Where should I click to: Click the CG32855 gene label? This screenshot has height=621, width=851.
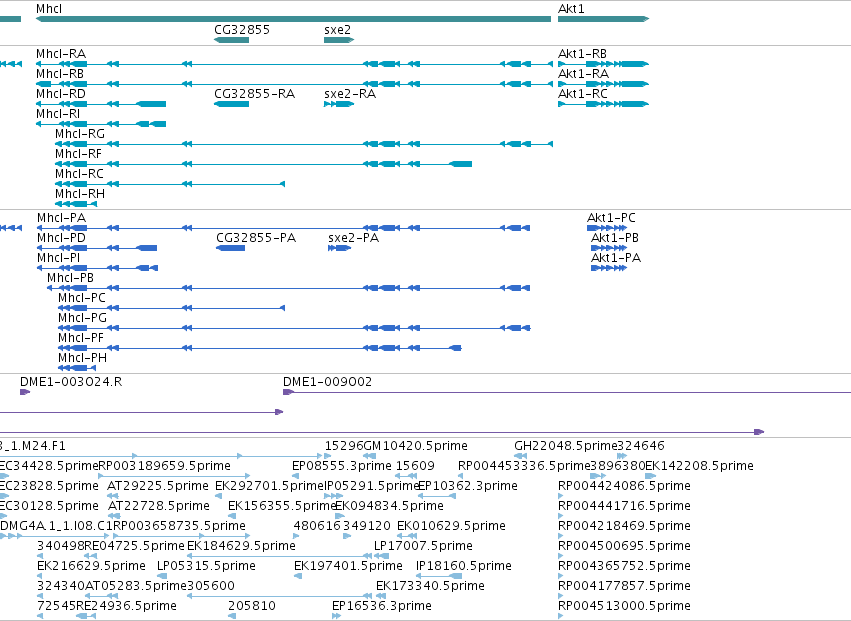point(242,29)
